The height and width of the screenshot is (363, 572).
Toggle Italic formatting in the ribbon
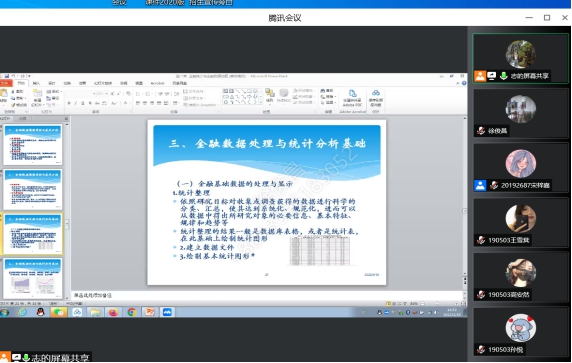click(76, 104)
